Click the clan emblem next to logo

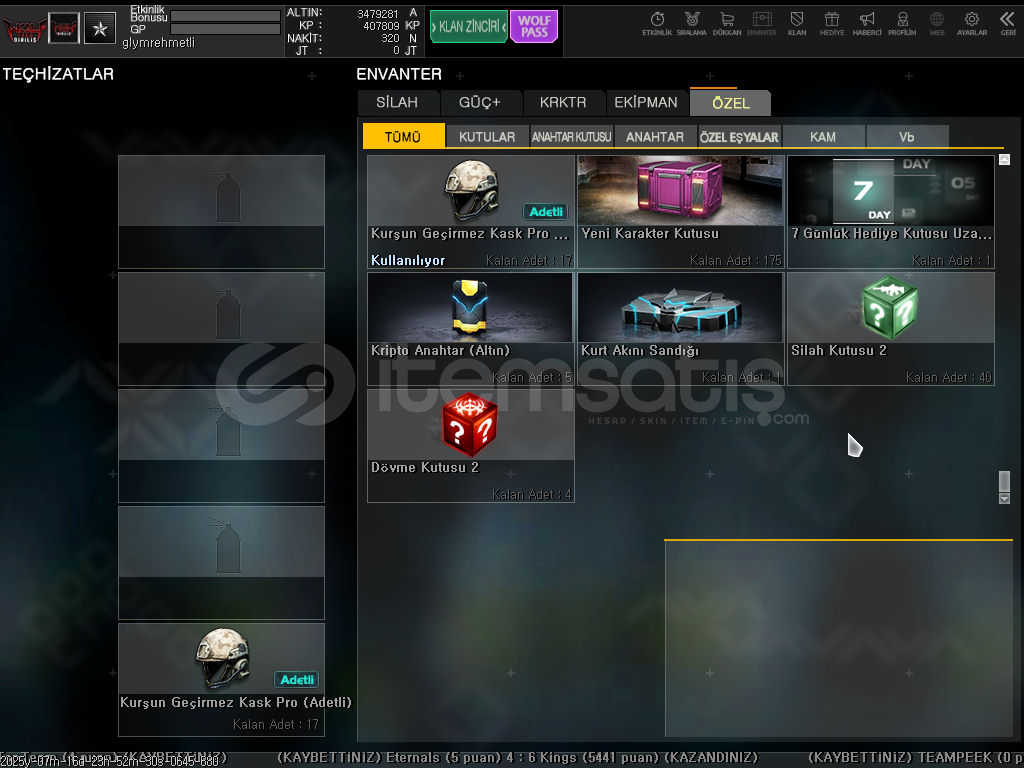coord(64,28)
